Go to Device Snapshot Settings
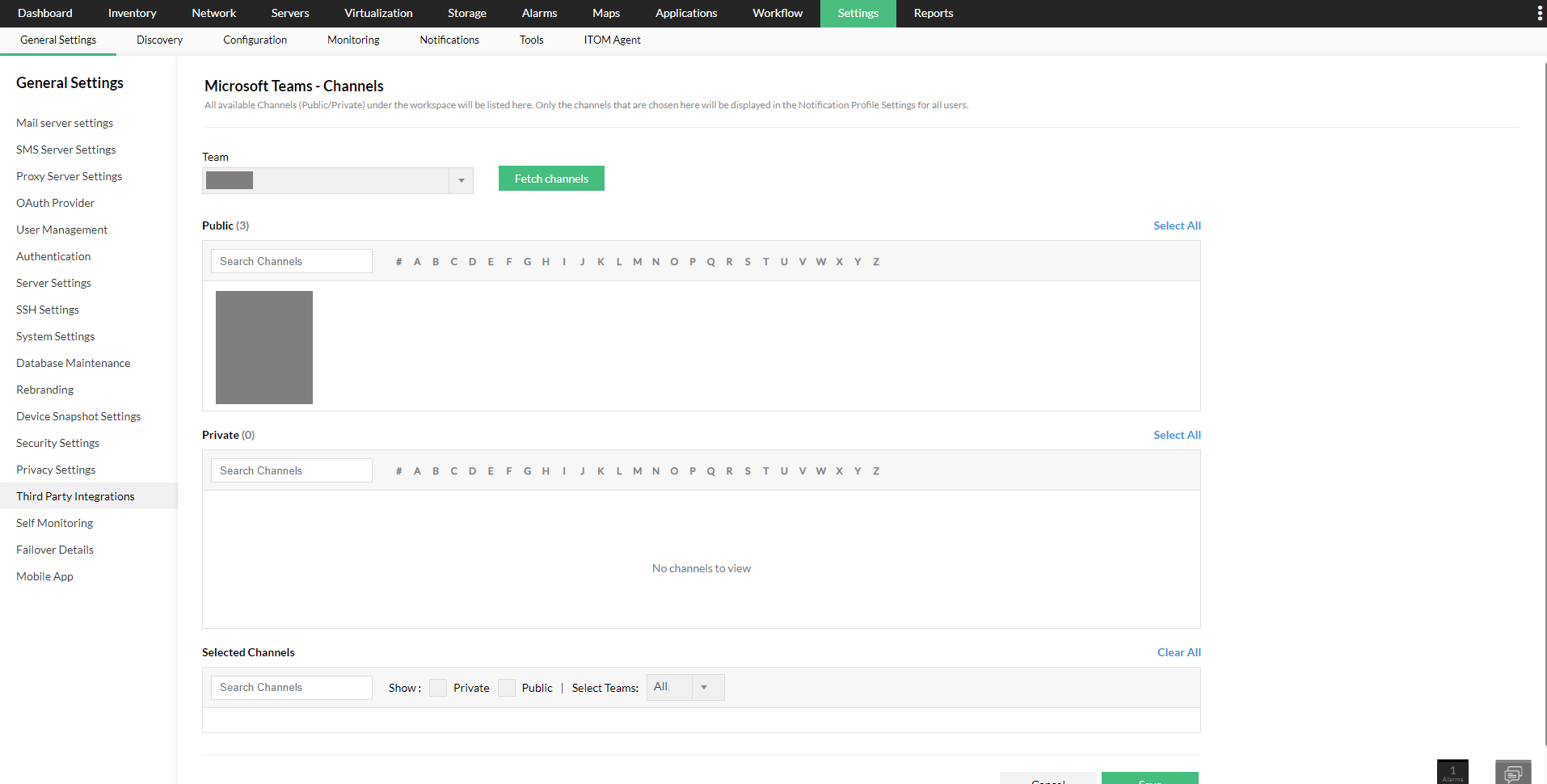1547x784 pixels. 78,416
